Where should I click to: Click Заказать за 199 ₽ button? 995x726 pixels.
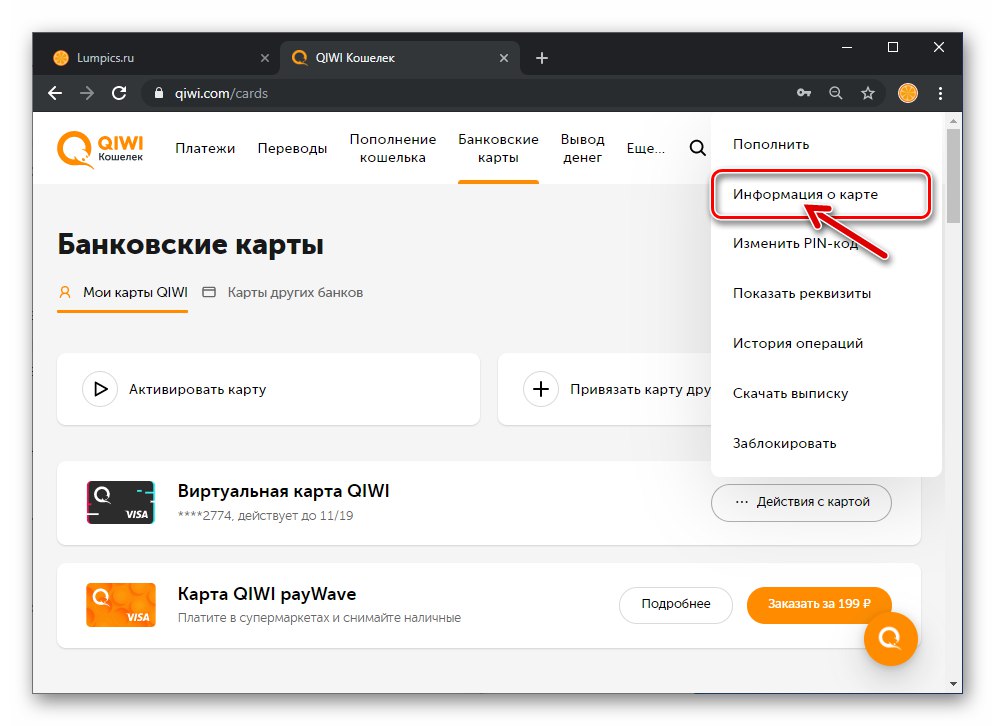[819, 604]
